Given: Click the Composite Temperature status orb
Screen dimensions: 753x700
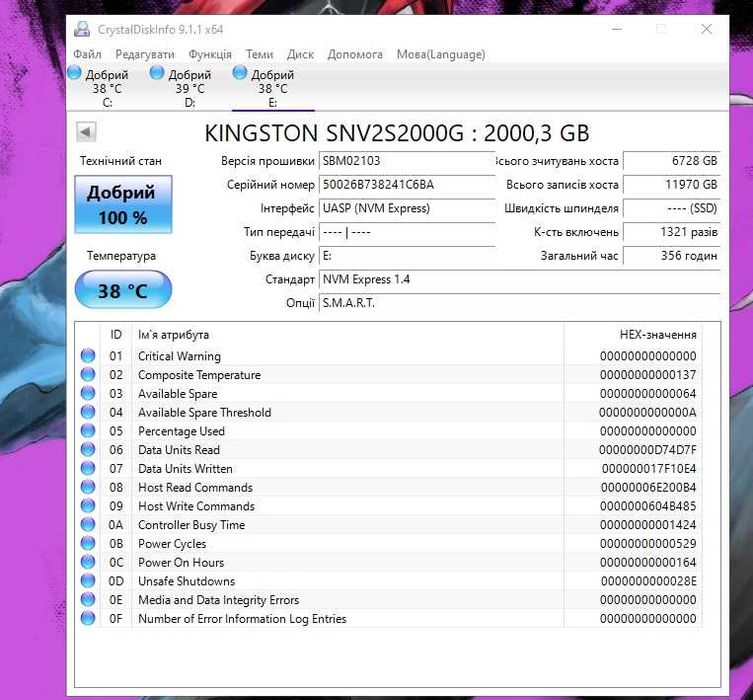Looking at the screenshot, I should [88, 374].
